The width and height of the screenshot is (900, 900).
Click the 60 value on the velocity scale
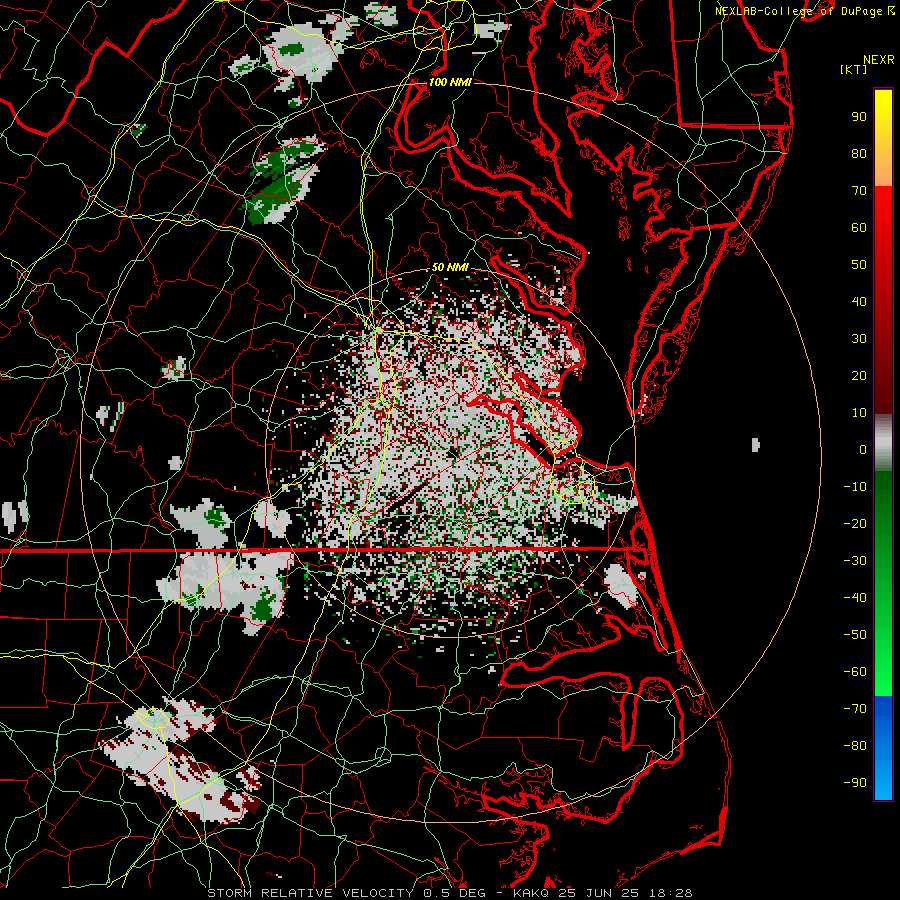pyautogui.click(x=859, y=228)
